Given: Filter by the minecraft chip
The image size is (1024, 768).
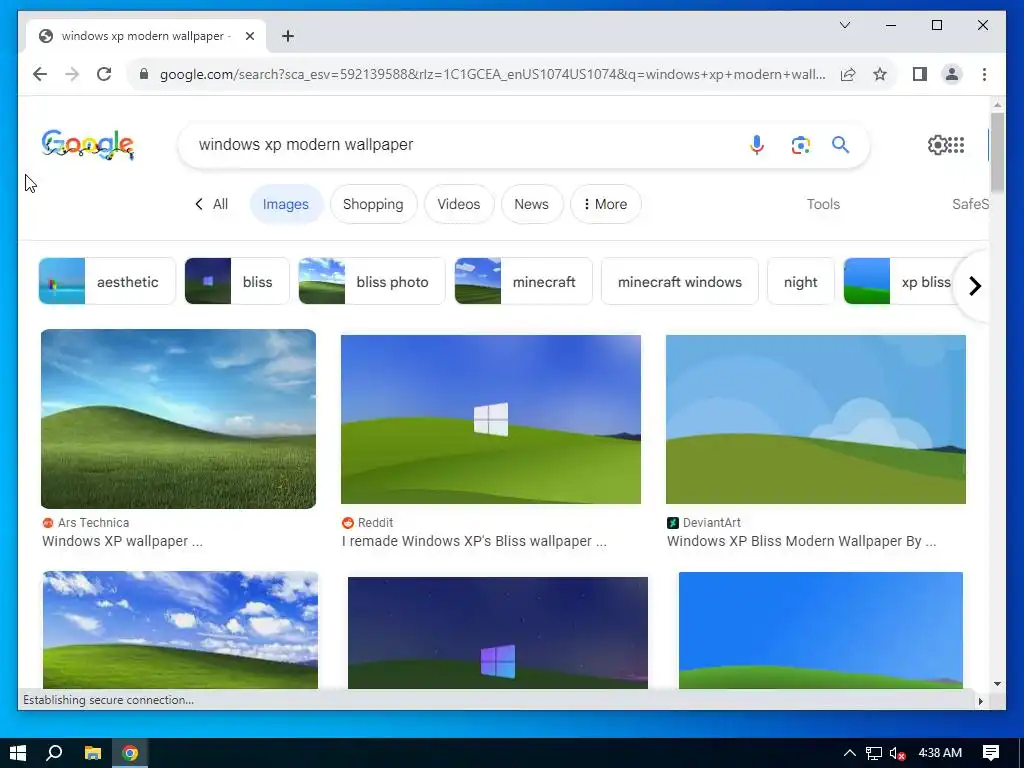Looking at the screenshot, I should 523,281.
